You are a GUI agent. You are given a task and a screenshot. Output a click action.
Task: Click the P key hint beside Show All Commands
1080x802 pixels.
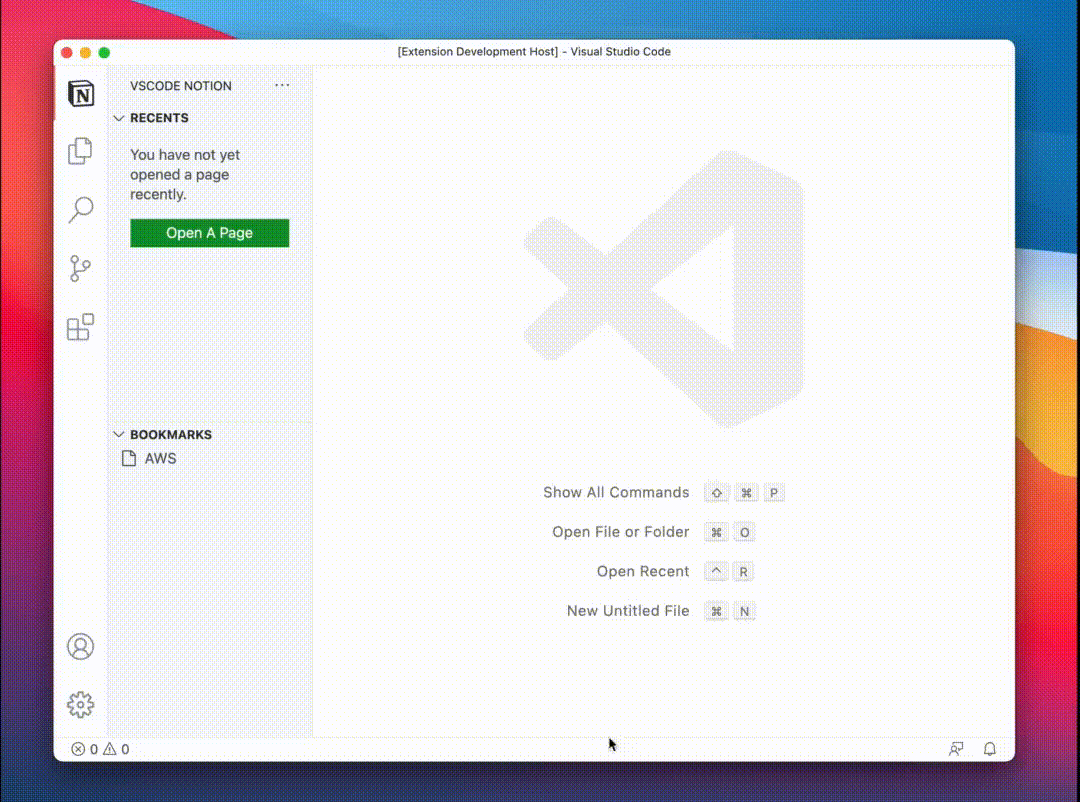(773, 493)
